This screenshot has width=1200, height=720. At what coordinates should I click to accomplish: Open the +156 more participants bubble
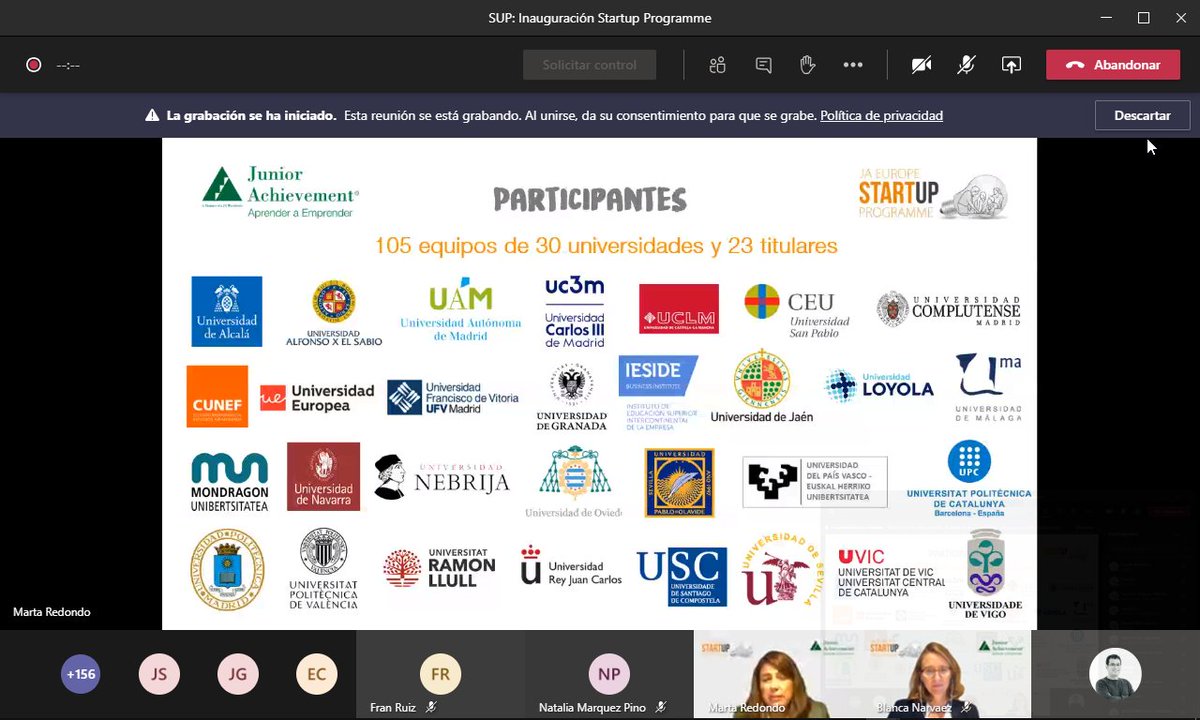(80, 674)
